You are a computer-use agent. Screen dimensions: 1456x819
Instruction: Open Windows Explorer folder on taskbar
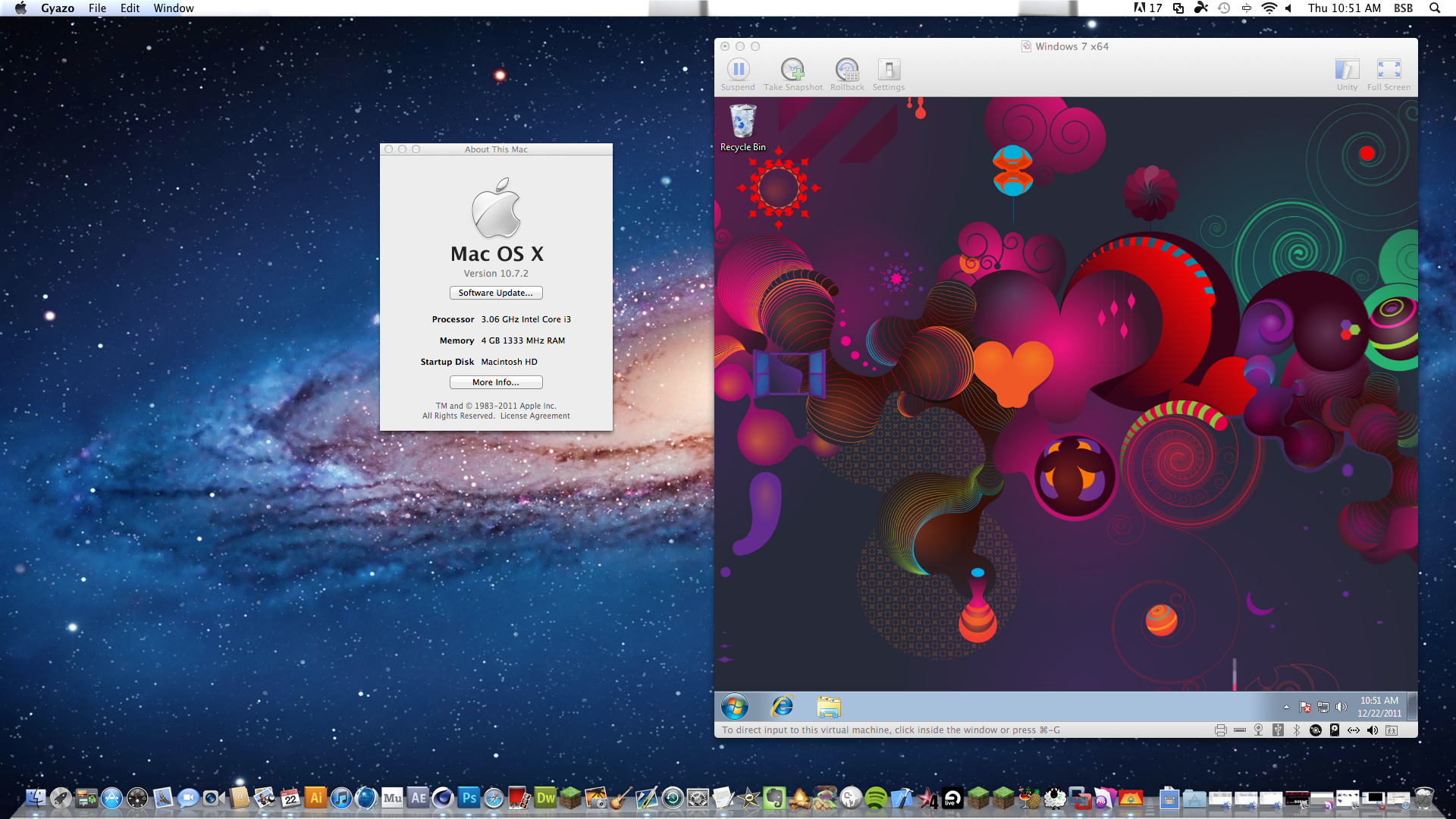point(829,707)
